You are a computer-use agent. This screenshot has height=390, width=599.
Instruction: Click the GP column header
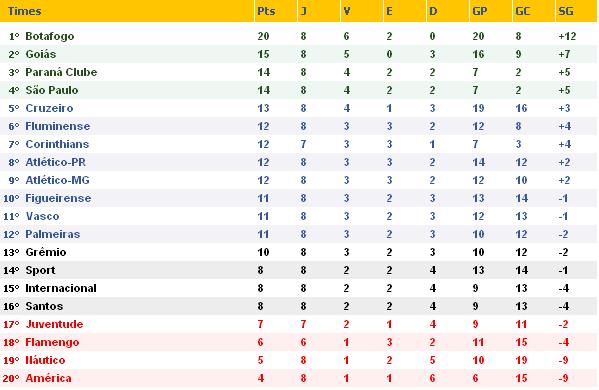tap(480, 11)
